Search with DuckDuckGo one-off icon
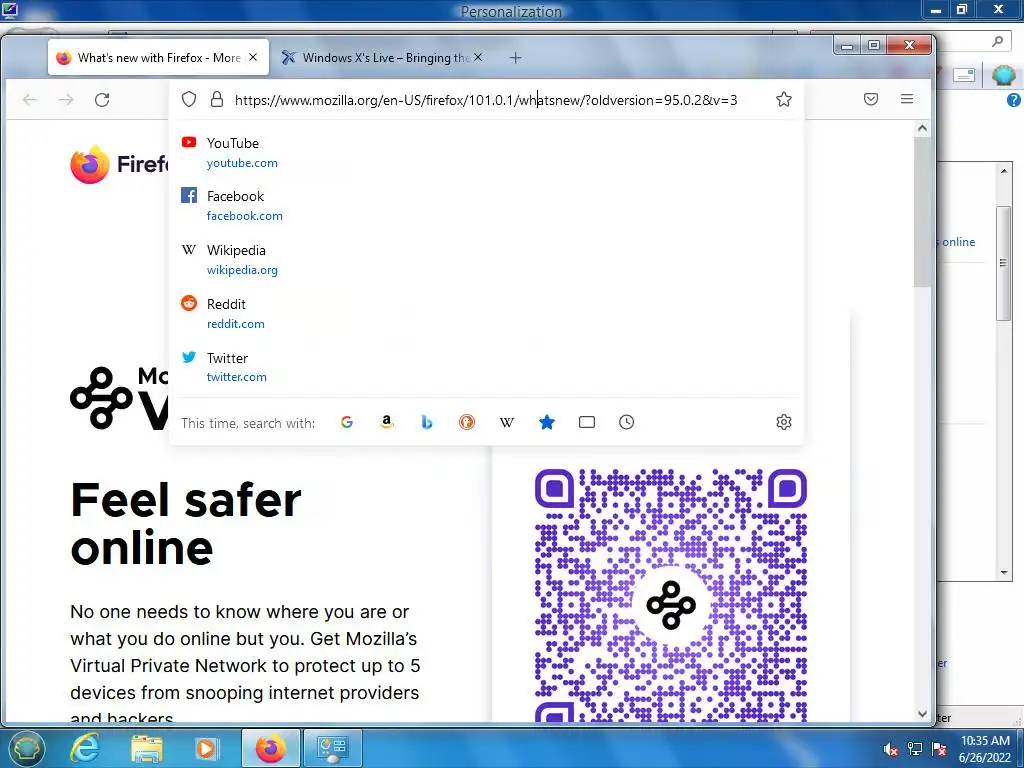 click(466, 423)
